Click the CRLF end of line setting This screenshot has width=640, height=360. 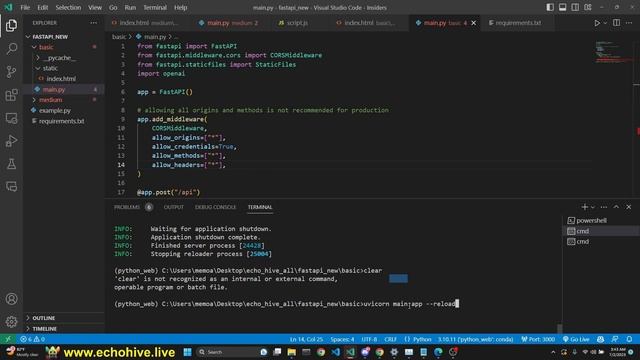(390, 339)
